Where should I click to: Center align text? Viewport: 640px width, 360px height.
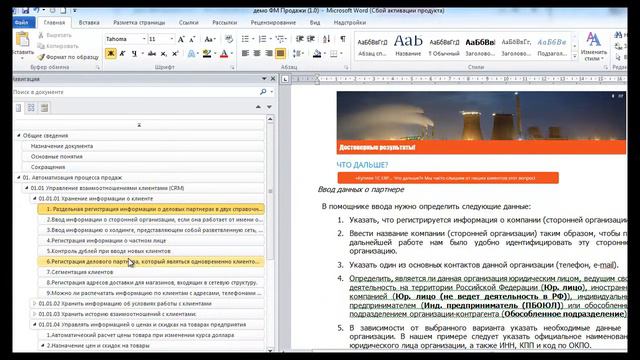click(x=257, y=53)
